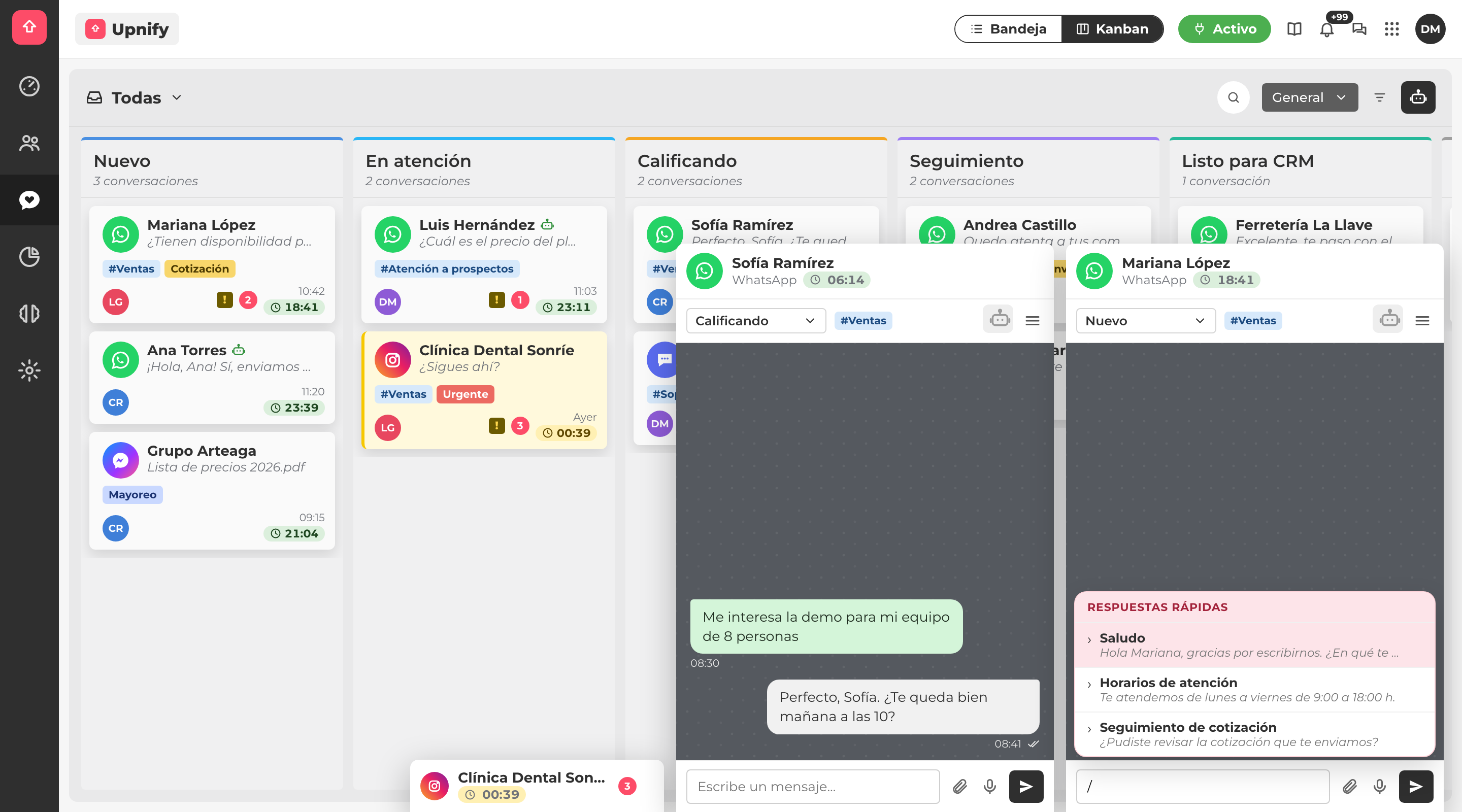Switch to Bandeja view
Screen dimensions: 1462x812
point(1009,29)
